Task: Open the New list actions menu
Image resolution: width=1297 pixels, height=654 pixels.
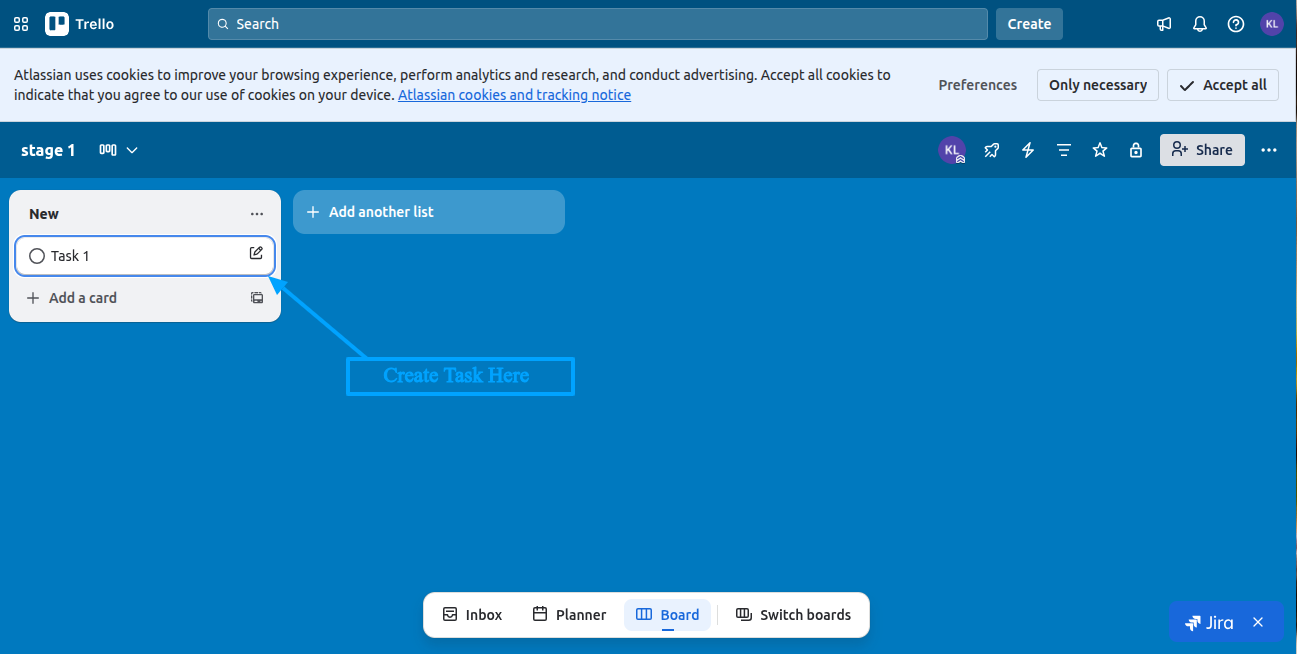Action: pos(257,214)
